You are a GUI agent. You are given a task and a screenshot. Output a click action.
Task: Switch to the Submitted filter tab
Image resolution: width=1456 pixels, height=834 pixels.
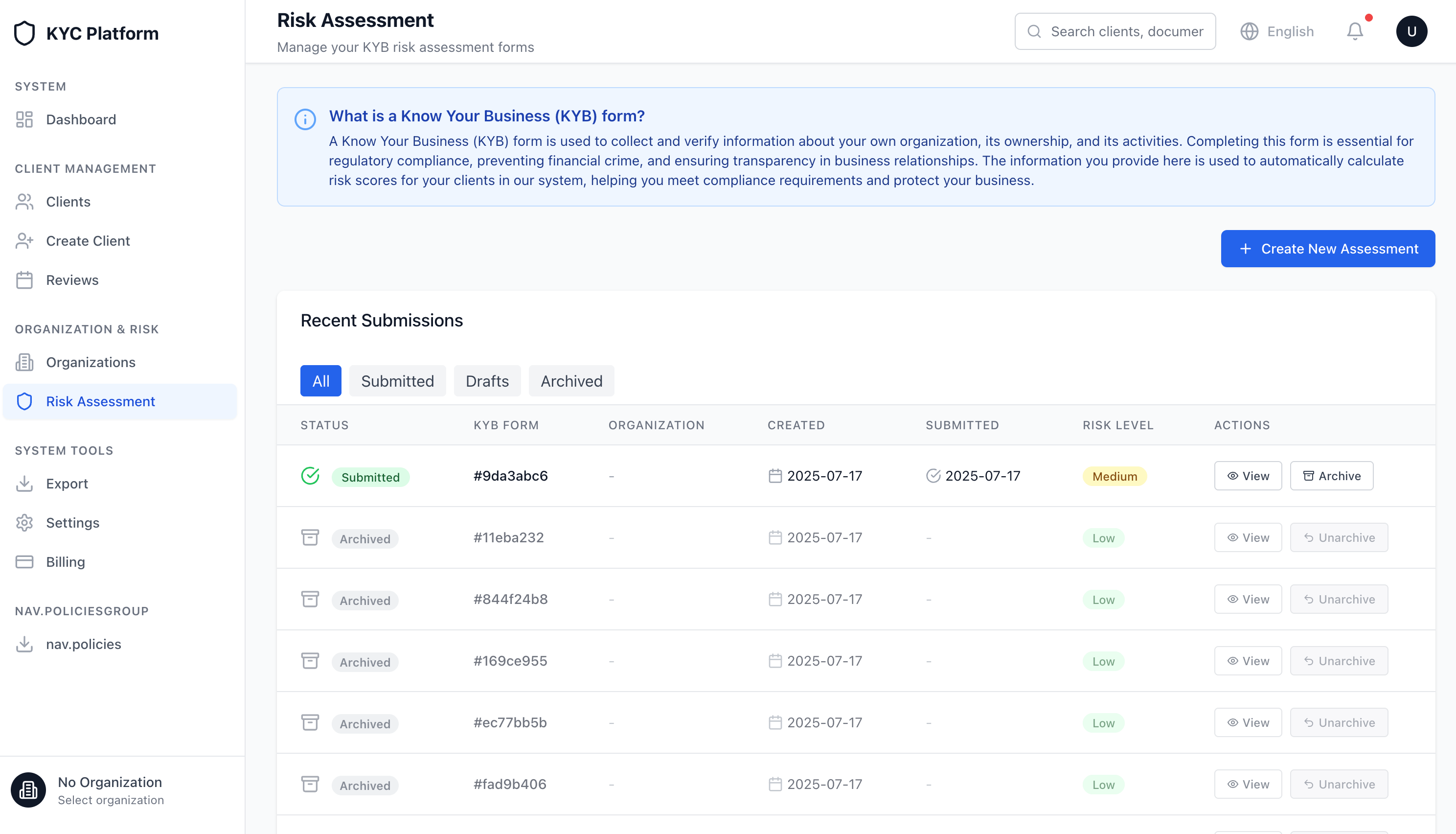tap(397, 380)
